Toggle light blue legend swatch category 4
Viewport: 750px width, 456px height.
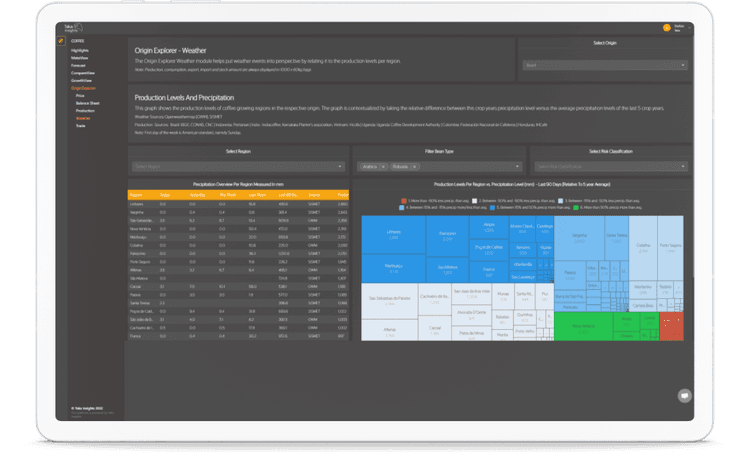tap(401, 208)
